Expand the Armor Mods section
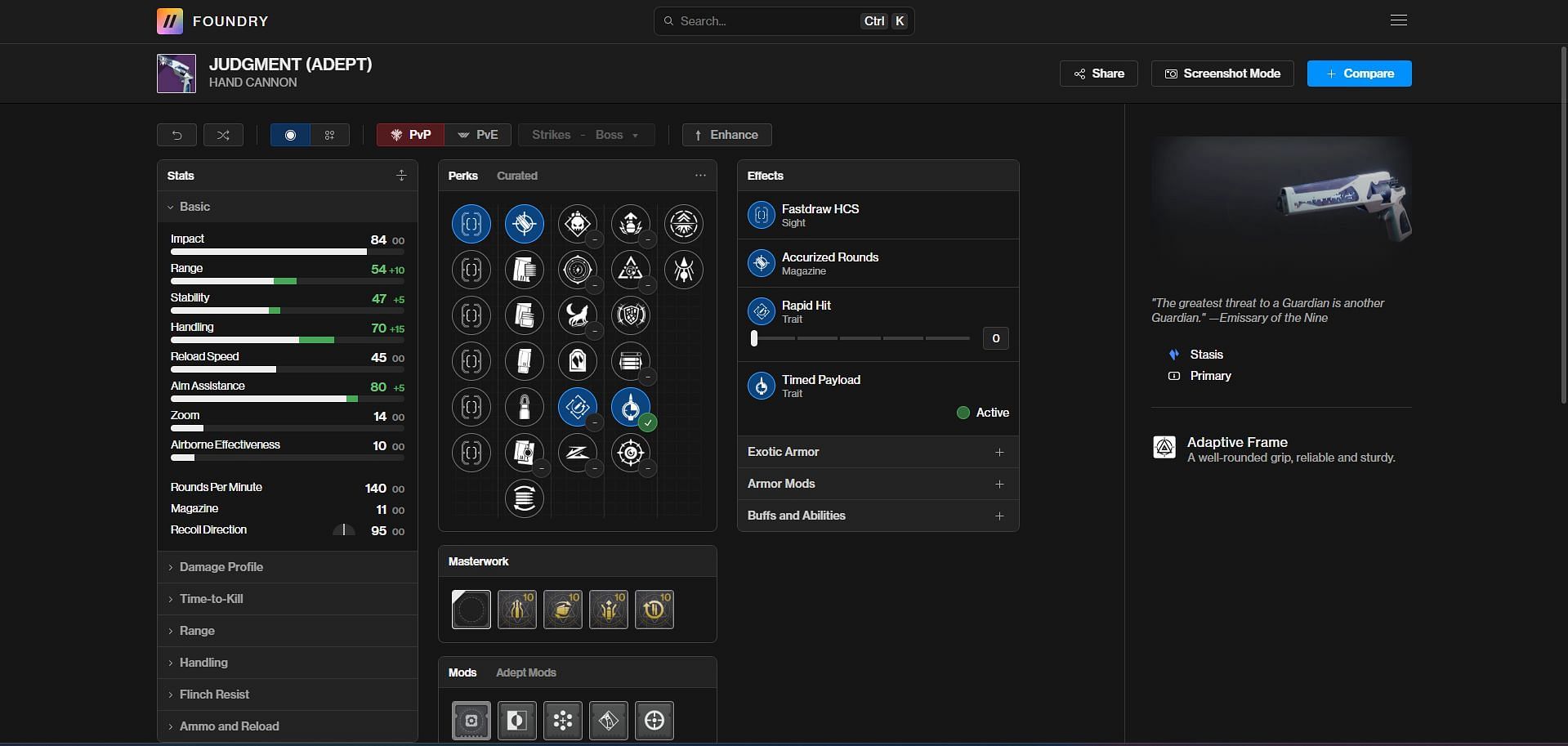The image size is (1568, 746). [x=878, y=484]
